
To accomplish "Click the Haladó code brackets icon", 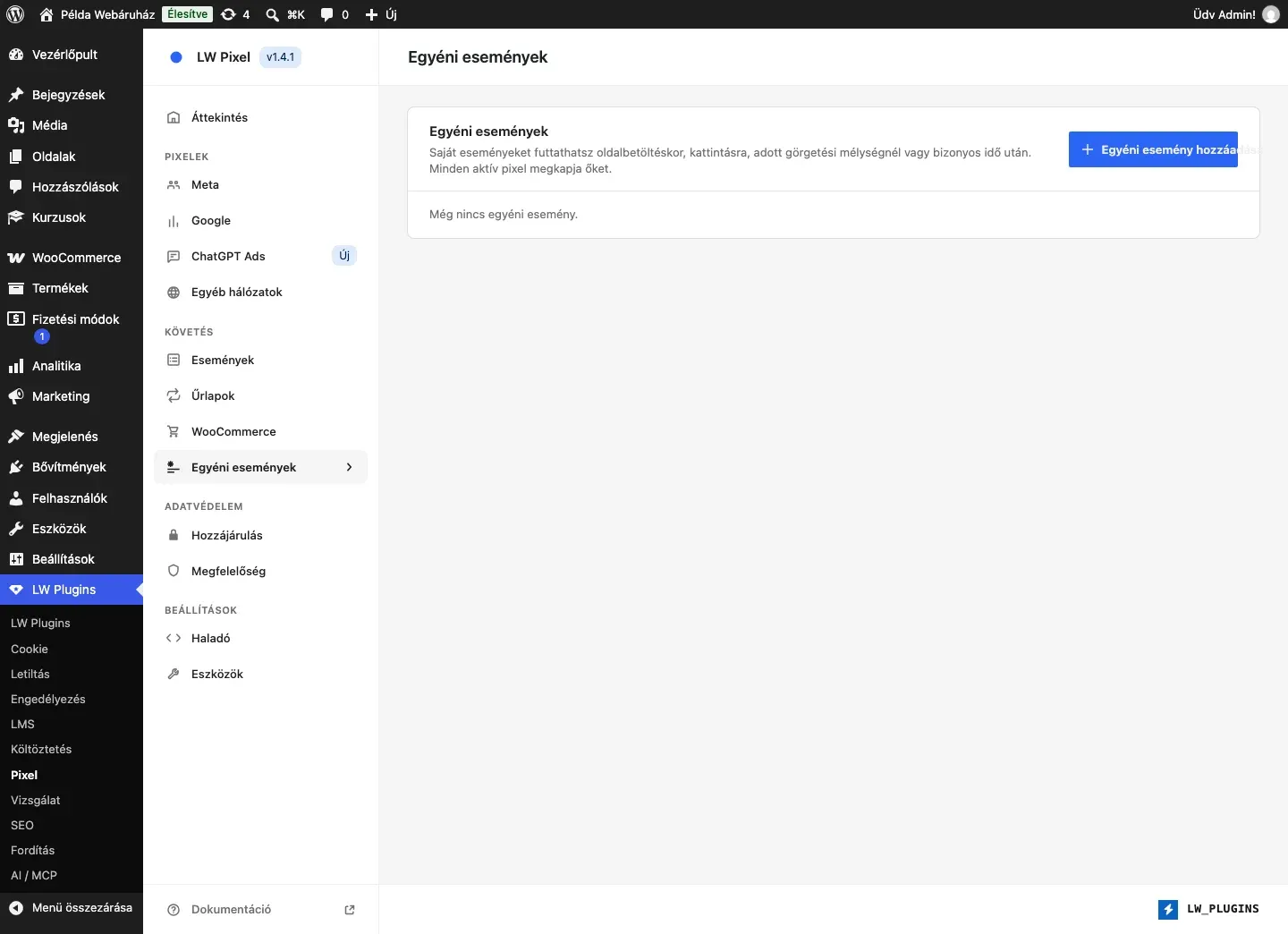I will 174,638.
